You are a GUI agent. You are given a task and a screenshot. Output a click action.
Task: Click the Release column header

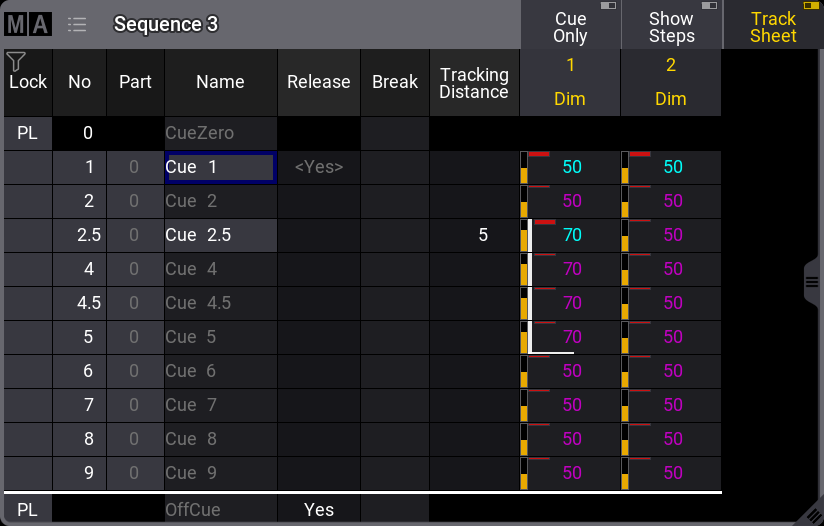click(x=318, y=83)
